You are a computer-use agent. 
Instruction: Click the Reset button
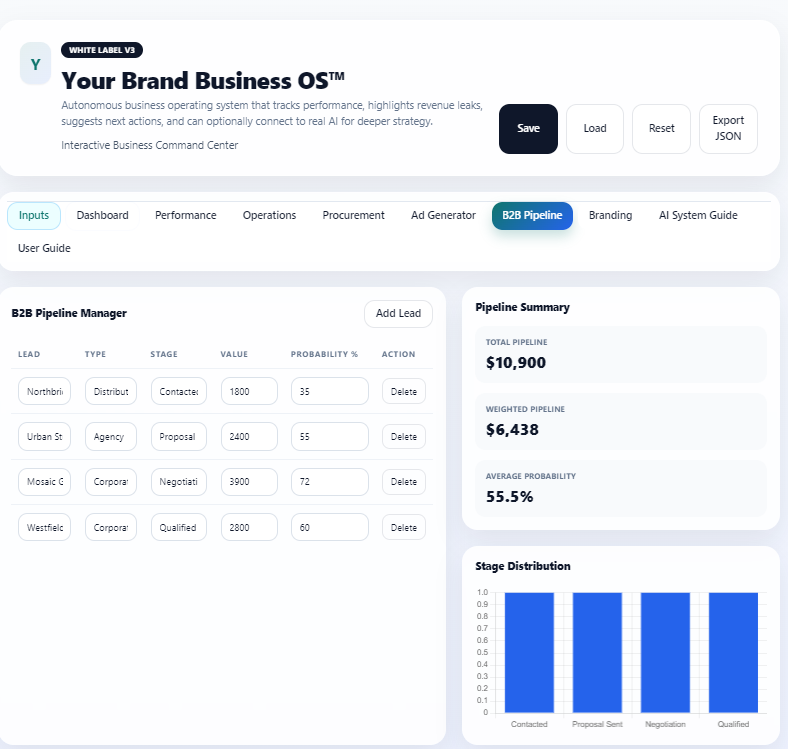click(x=661, y=129)
